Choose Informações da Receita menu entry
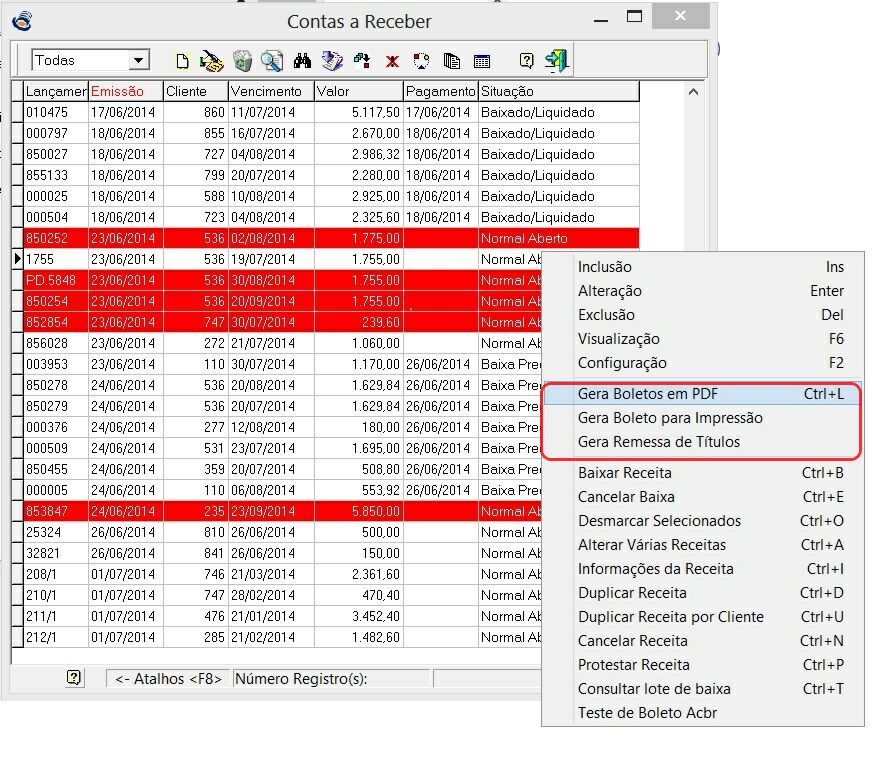876x778 pixels. (703, 569)
